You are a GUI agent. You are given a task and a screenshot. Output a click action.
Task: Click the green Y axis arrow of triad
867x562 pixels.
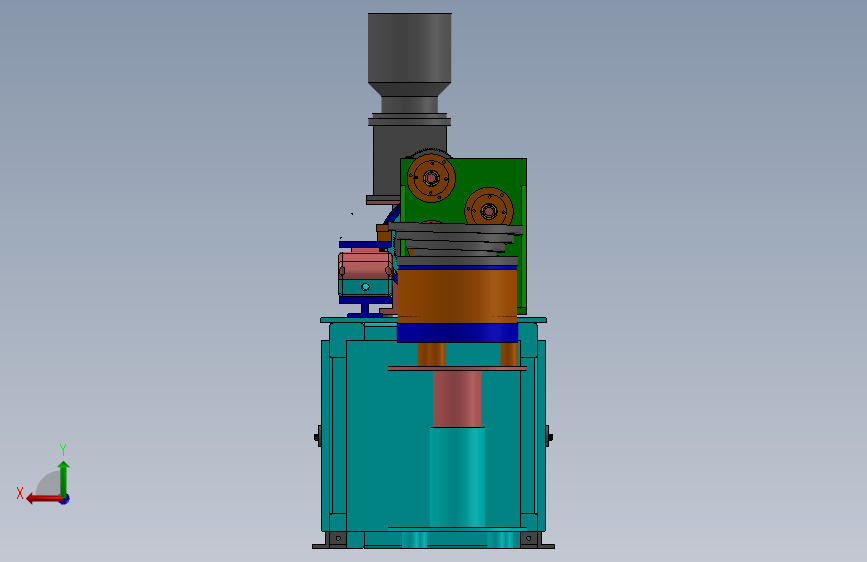tap(64, 477)
